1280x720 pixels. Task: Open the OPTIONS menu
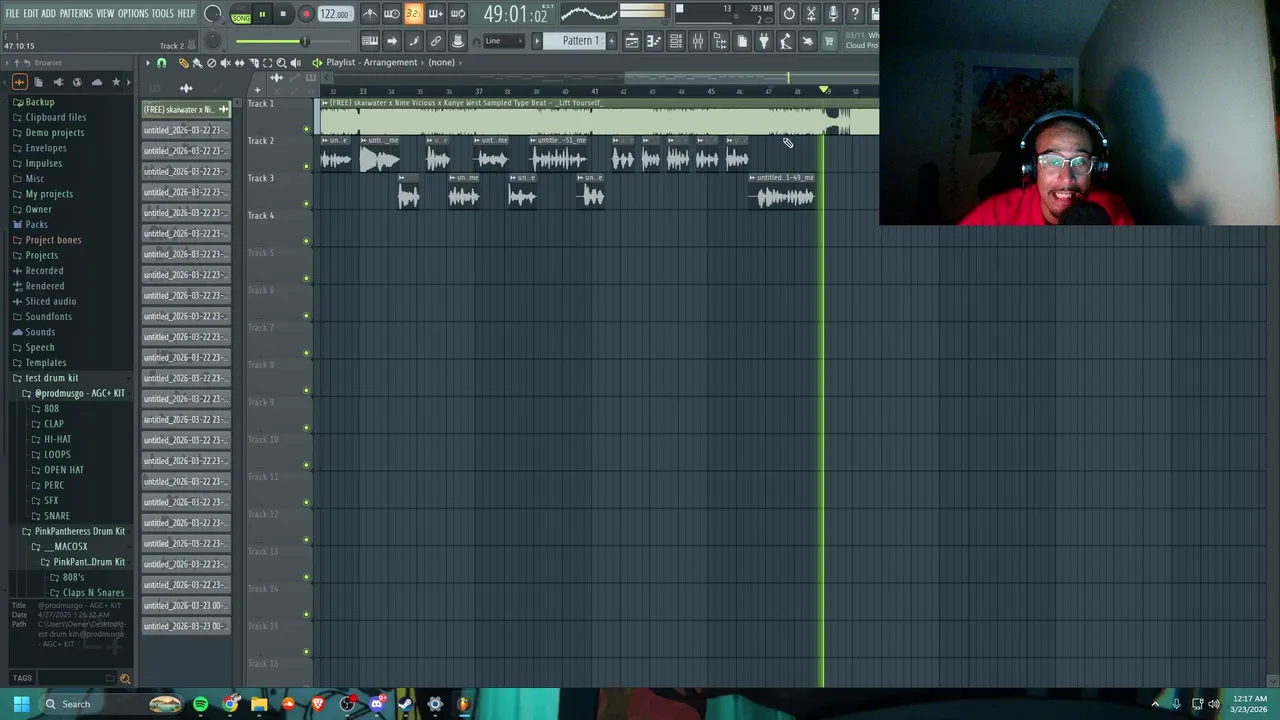133,14
